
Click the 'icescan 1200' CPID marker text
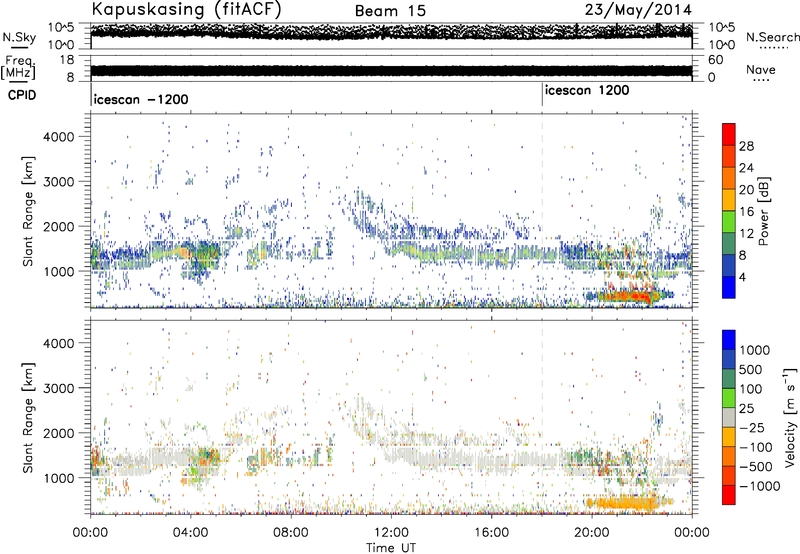(587, 91)
